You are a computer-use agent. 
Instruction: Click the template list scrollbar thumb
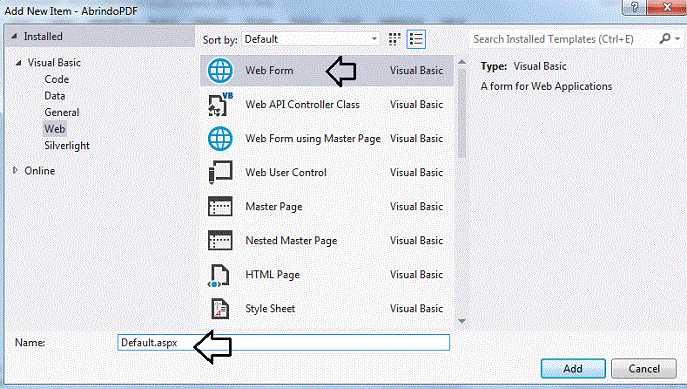(x=462, y=113)
